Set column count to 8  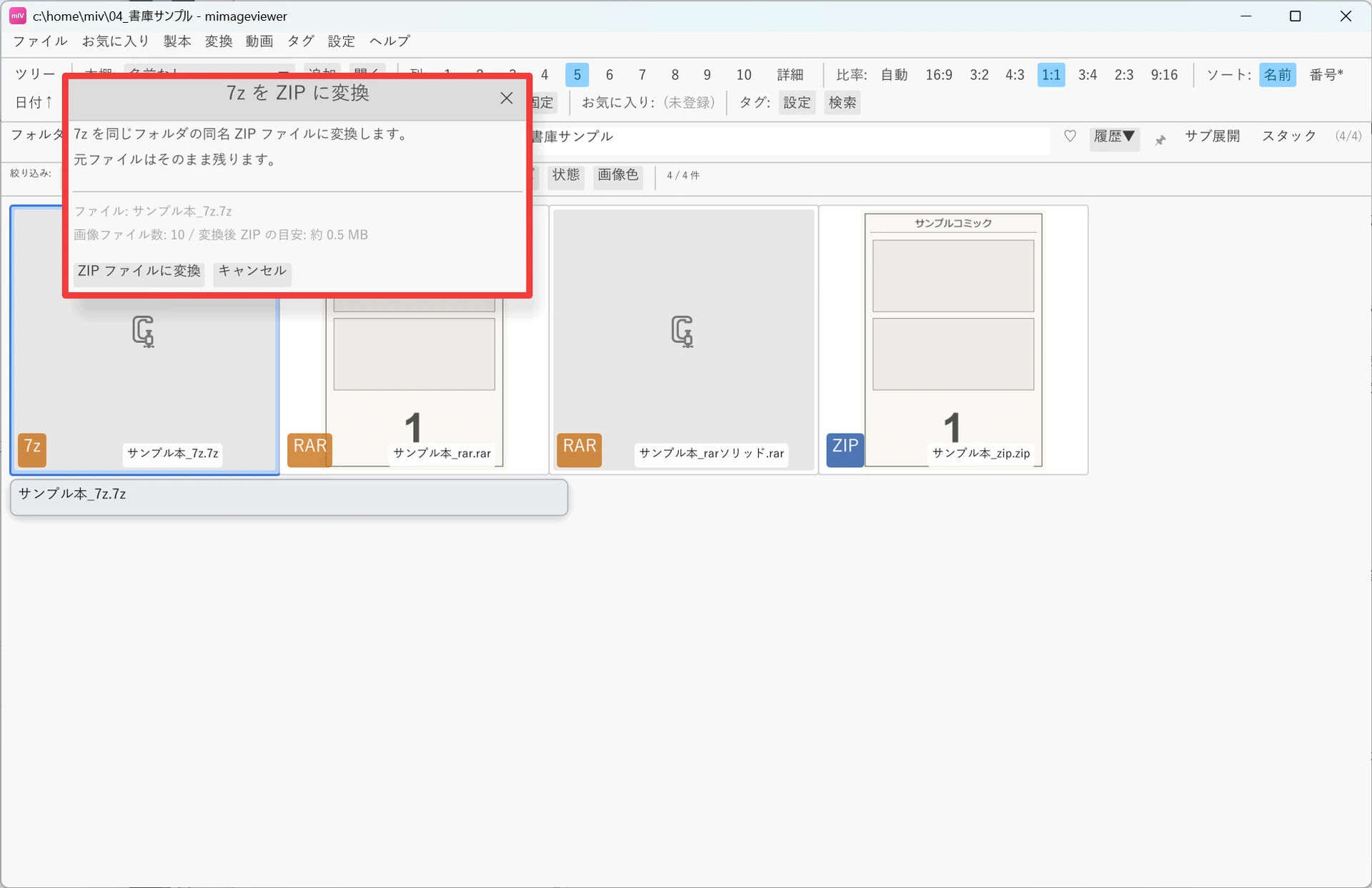pyautogui.click(x=675, y=74)
